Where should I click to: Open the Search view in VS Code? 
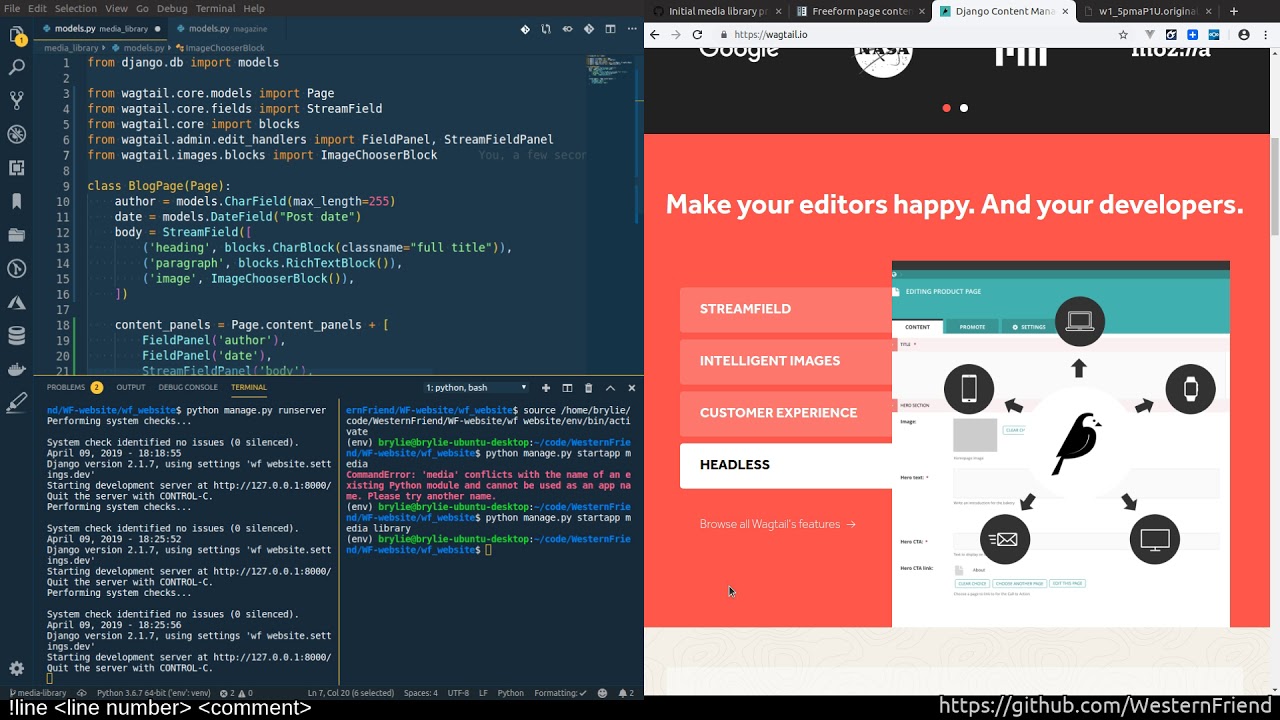click(x=16, y=68)
